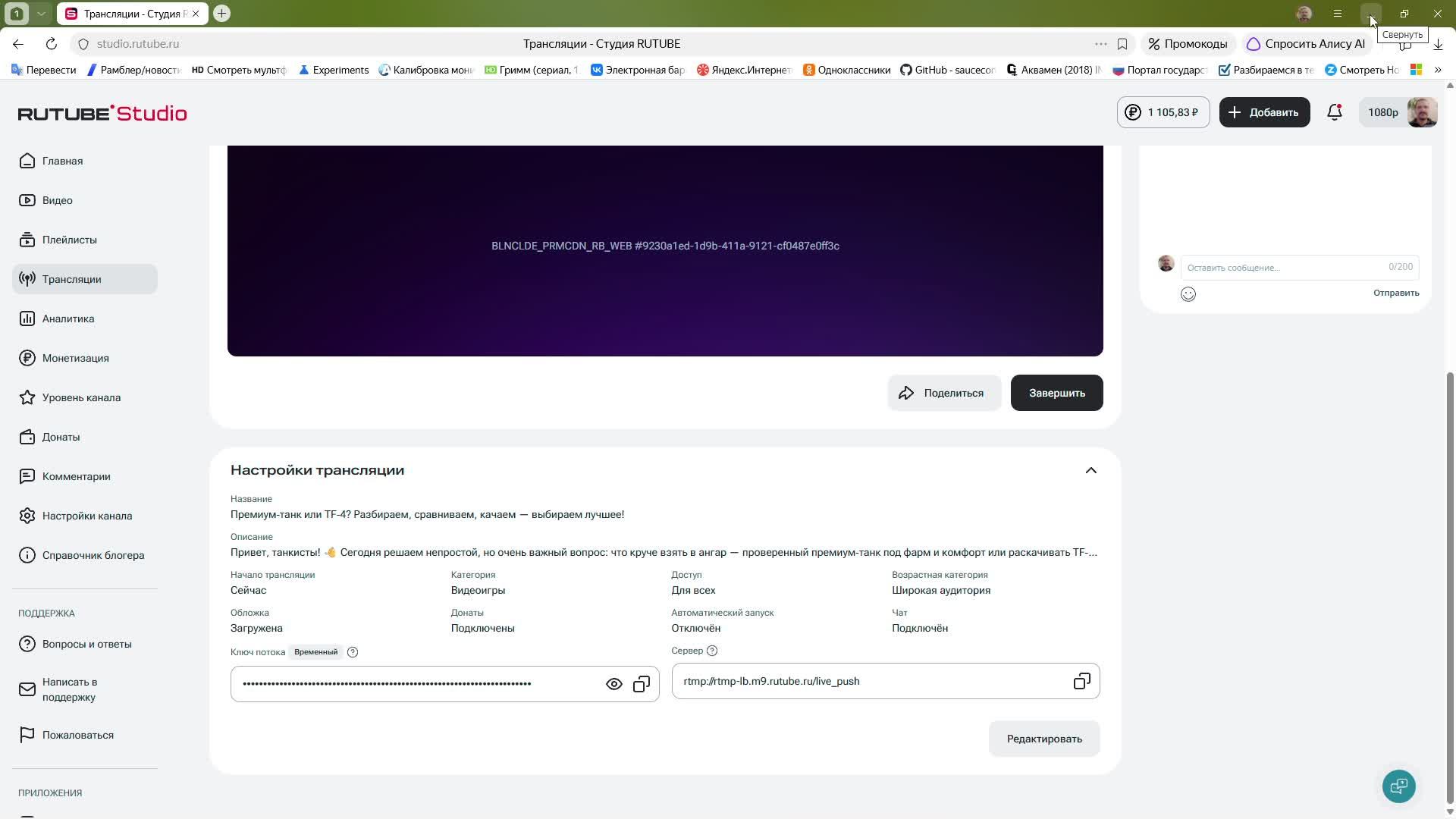Open the floating support chat widget
Viewport: 1456px width, 819px height.
point(1398,786)
